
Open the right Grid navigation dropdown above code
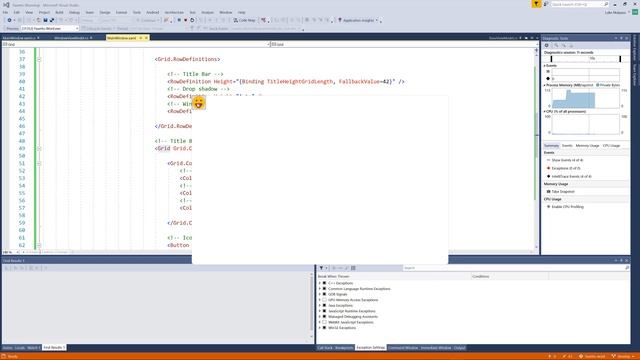[x=404, y=44]
